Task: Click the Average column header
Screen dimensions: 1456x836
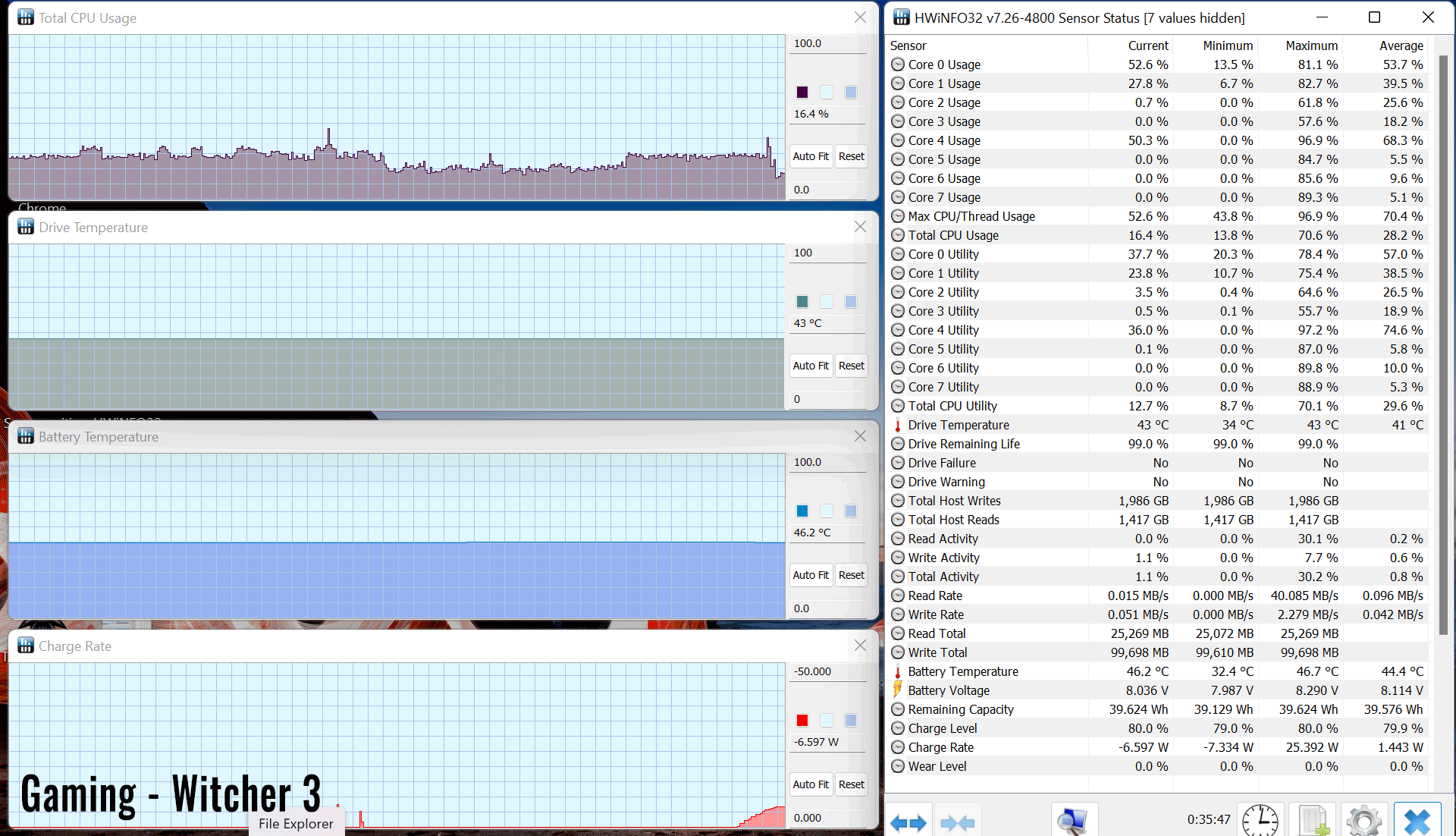Action: [x=1385, y=46]
